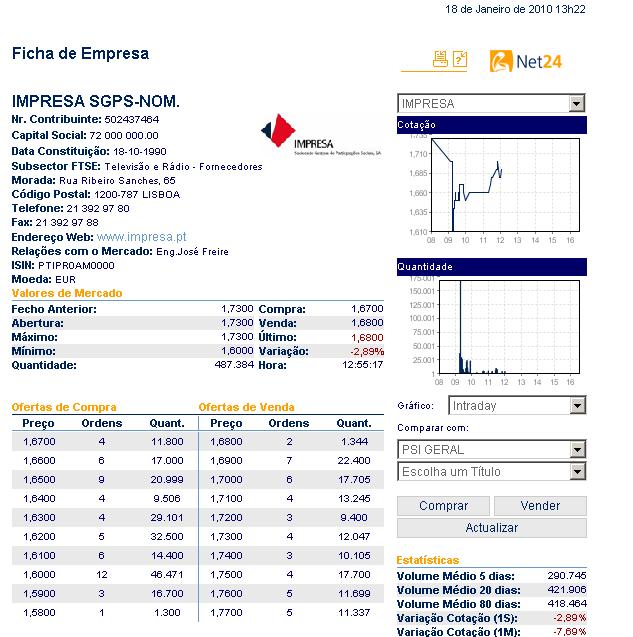The image size is (633, 637).
Task: Click sell offer quantity 10.105
Action: 354,556
